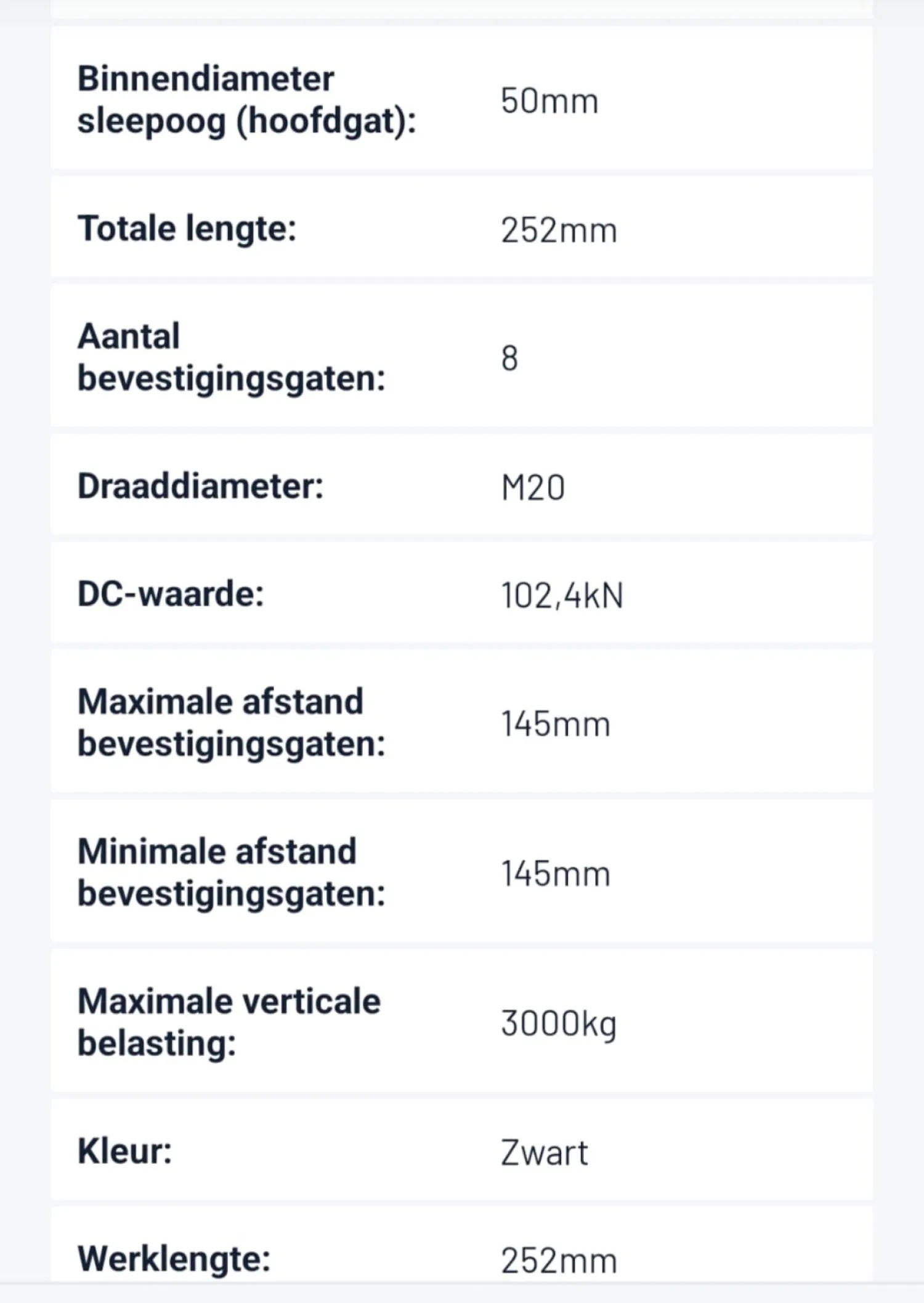Click the "Draaddiameter" label
This screenshot has height=1303, width=924.
pyautogui.click(x=200, y=487)
